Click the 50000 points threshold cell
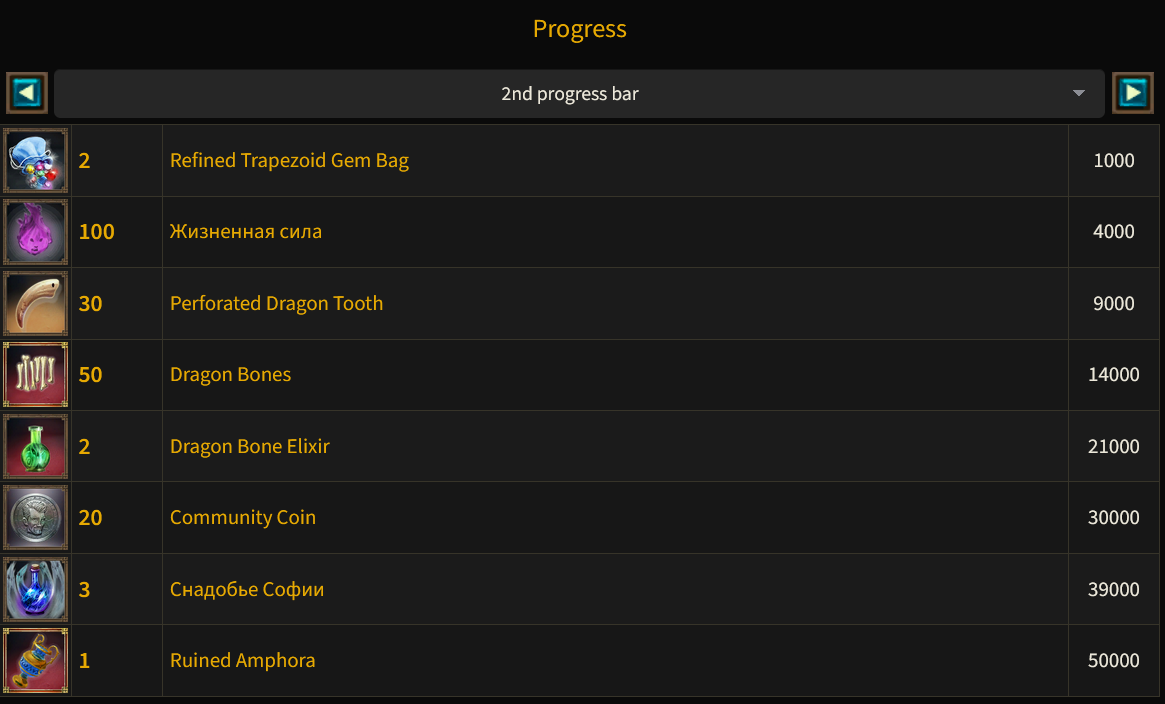Image resolution: width=1165 pixels, height=704 pixels. tap(1114, 660)
